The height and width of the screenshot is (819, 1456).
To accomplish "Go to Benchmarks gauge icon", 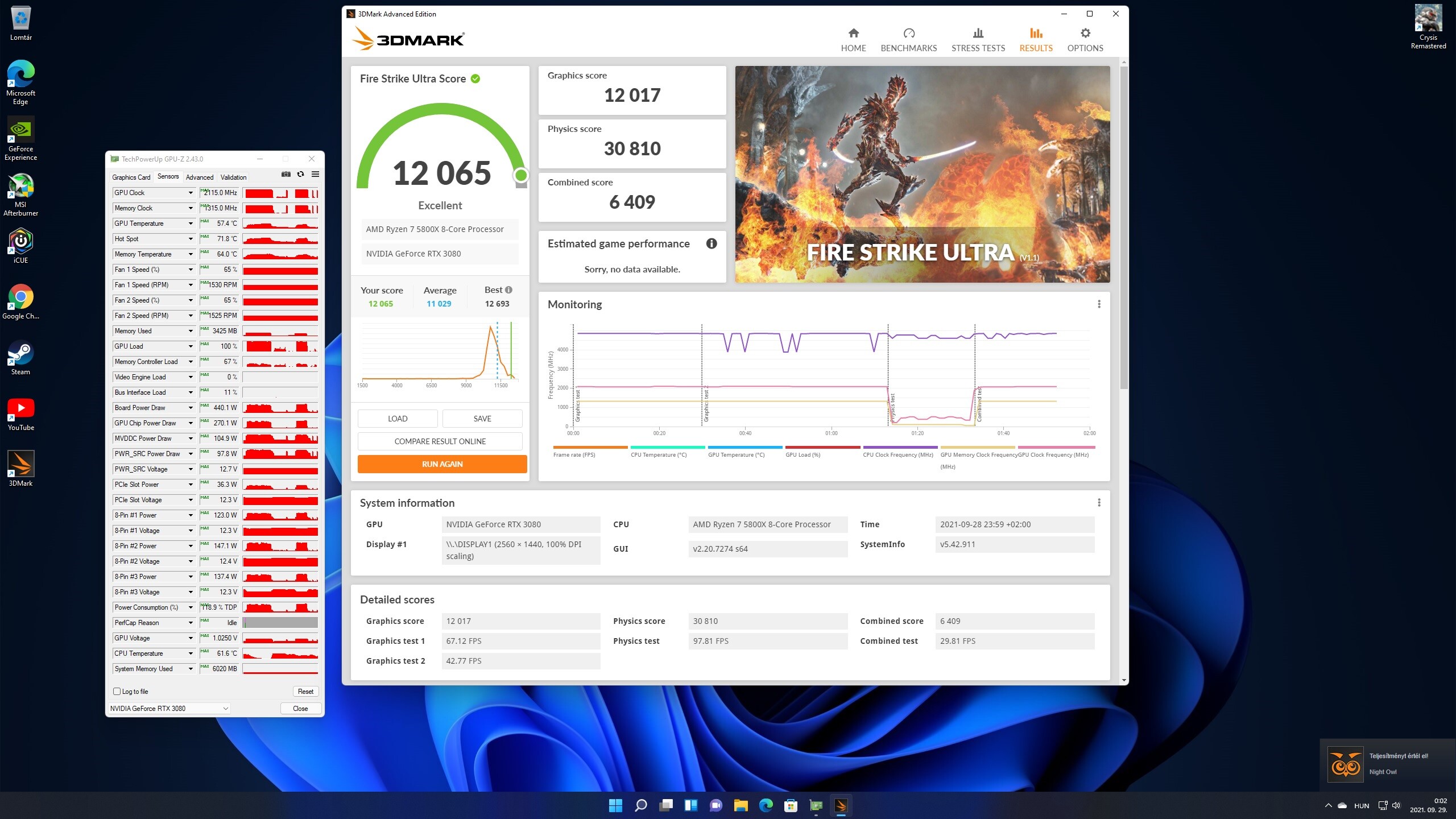I will (908, 34).
